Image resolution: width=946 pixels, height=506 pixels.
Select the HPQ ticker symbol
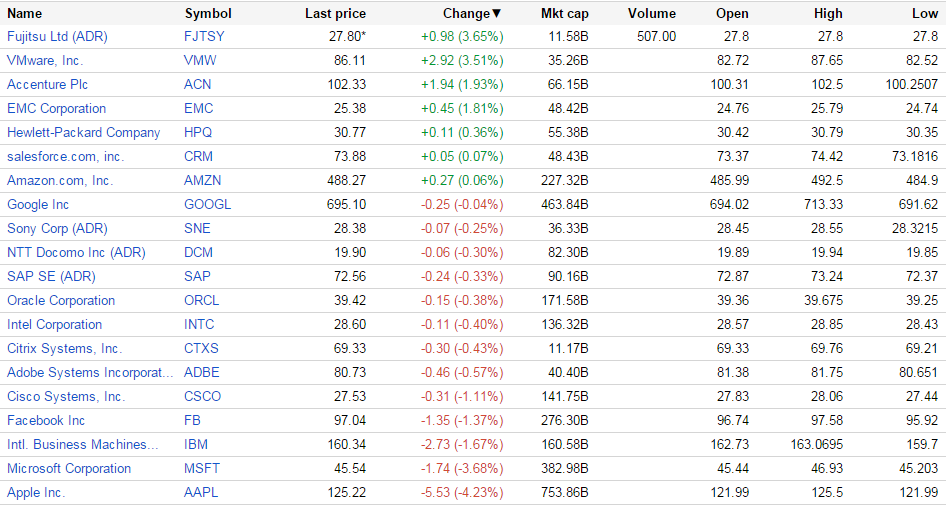pyautogui.click(x=199, y=133)
